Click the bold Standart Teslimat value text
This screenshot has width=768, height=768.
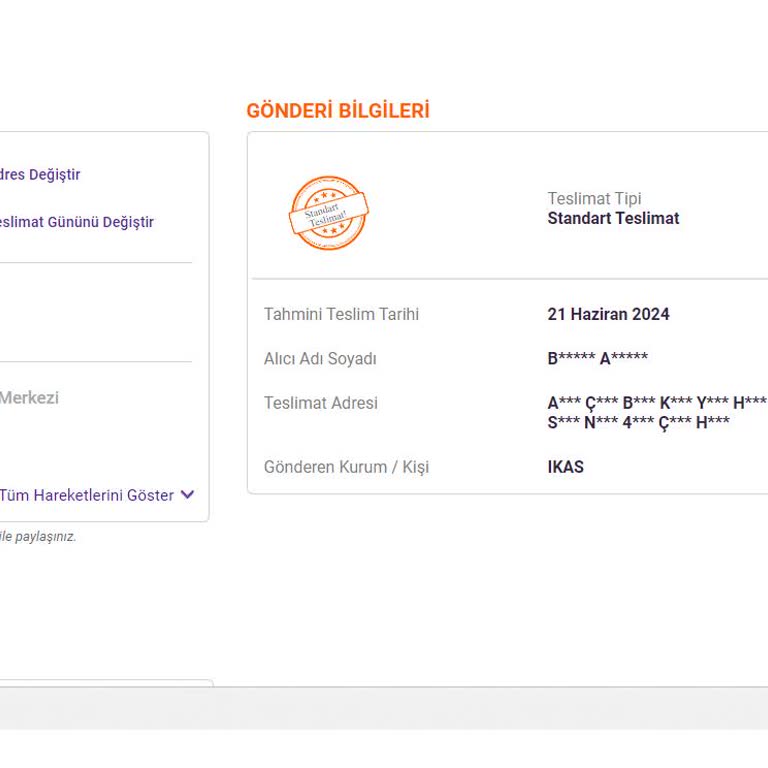613,218
